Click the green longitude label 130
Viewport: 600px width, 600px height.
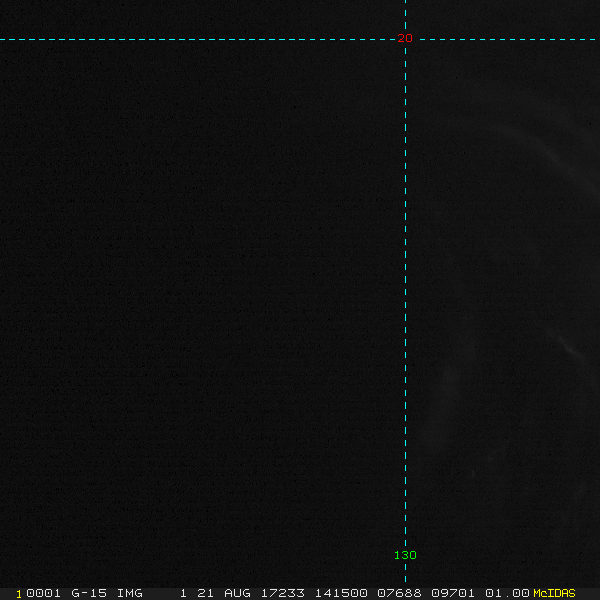[405, 555]
